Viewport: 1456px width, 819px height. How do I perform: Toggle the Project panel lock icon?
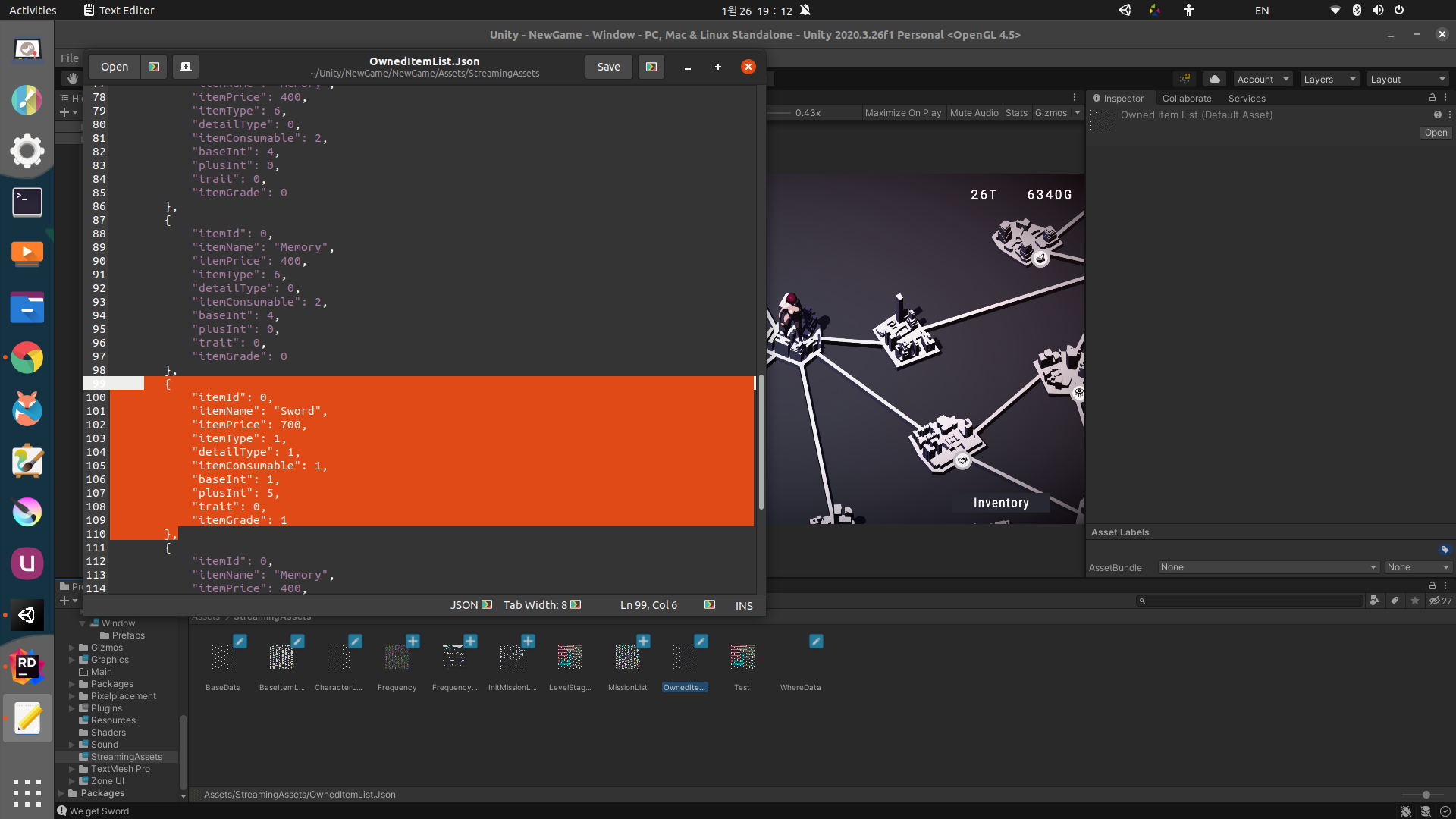pos(1432,585)
